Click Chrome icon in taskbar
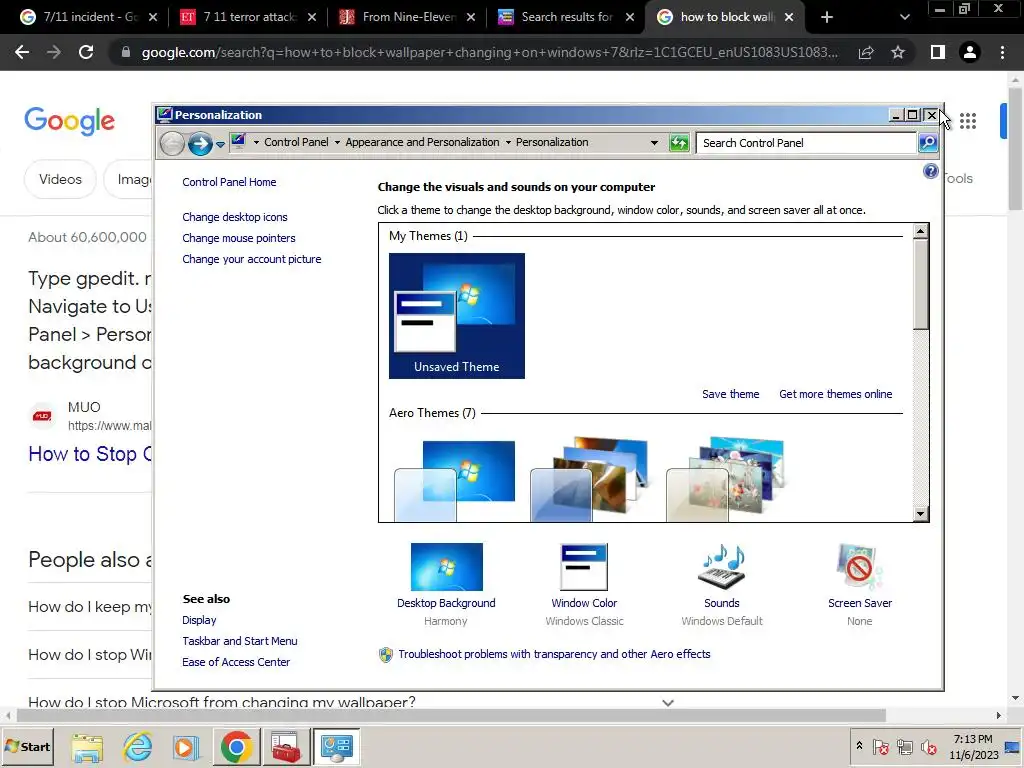This screenshot has height=768, width=1024. (236, 746)
